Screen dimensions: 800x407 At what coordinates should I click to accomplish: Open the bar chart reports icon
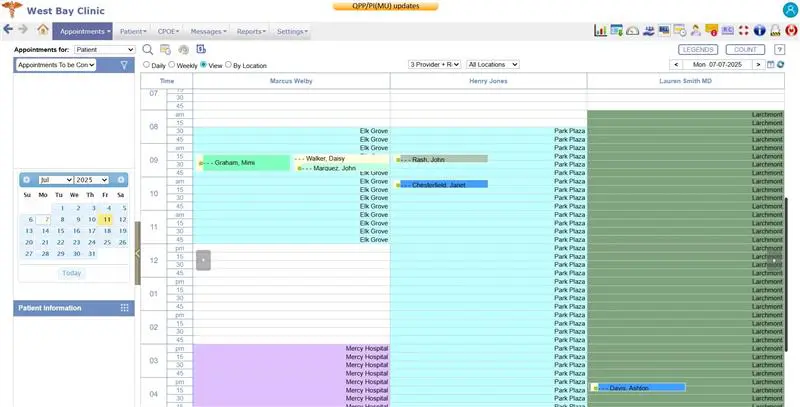601,31
